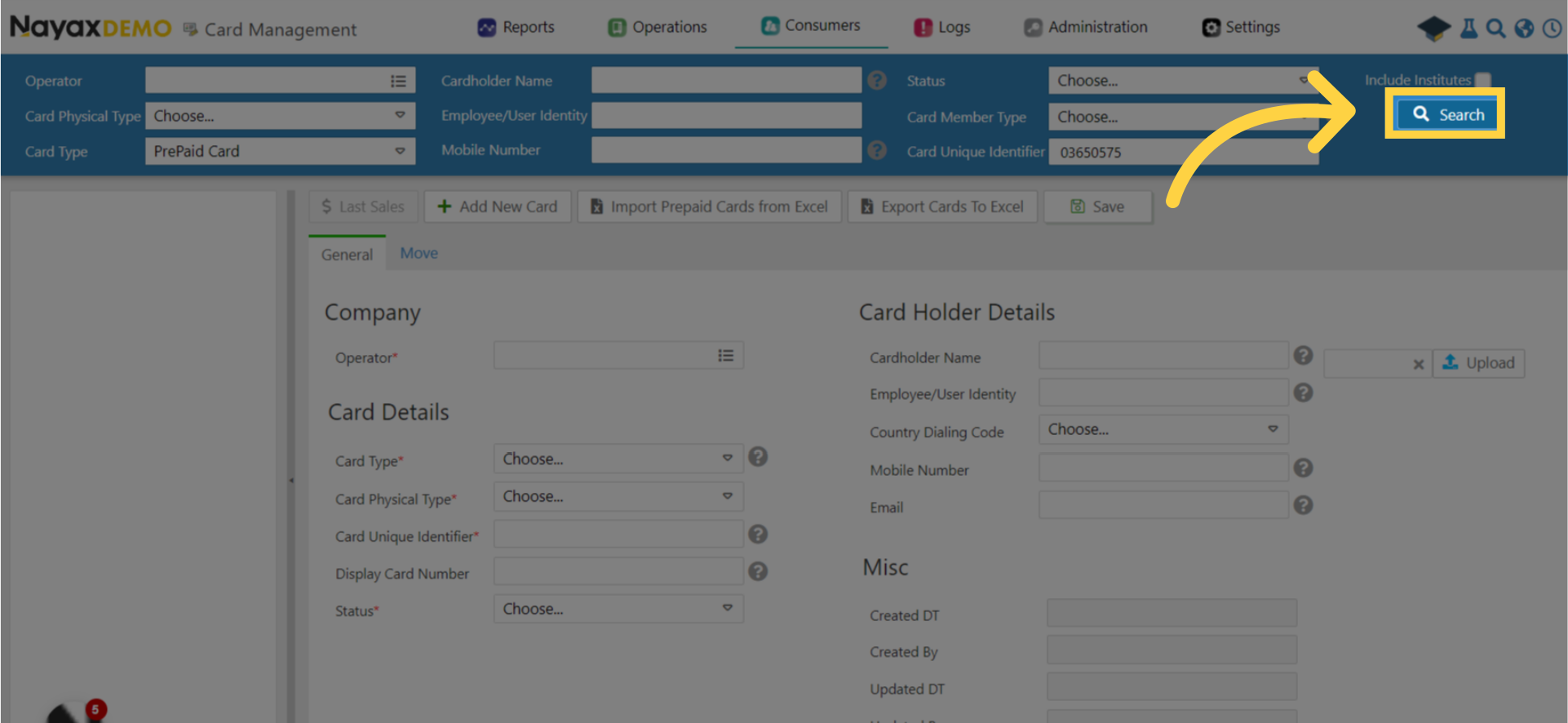Click help icon beside Card Holder Cardholder Name
The width and height of the screenshot is (1568, 723).
coord(1304,356)
